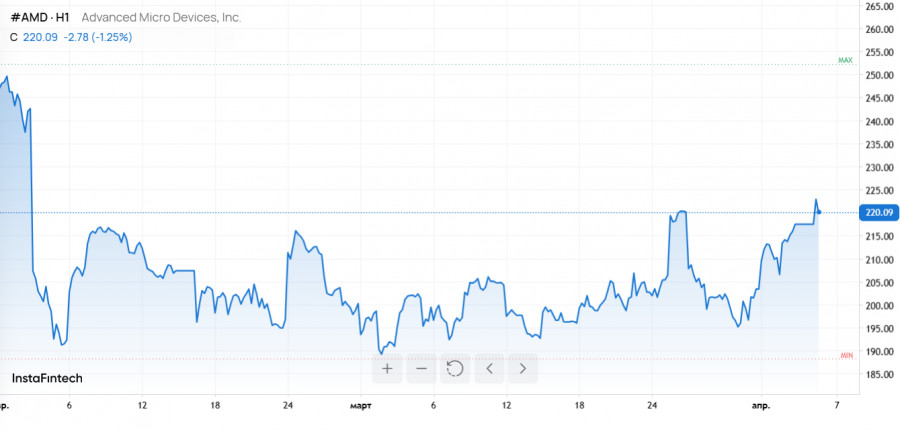The image size is (900, 432).
Task: Click the 185.00 price axis label
Action: pos(879,375)
